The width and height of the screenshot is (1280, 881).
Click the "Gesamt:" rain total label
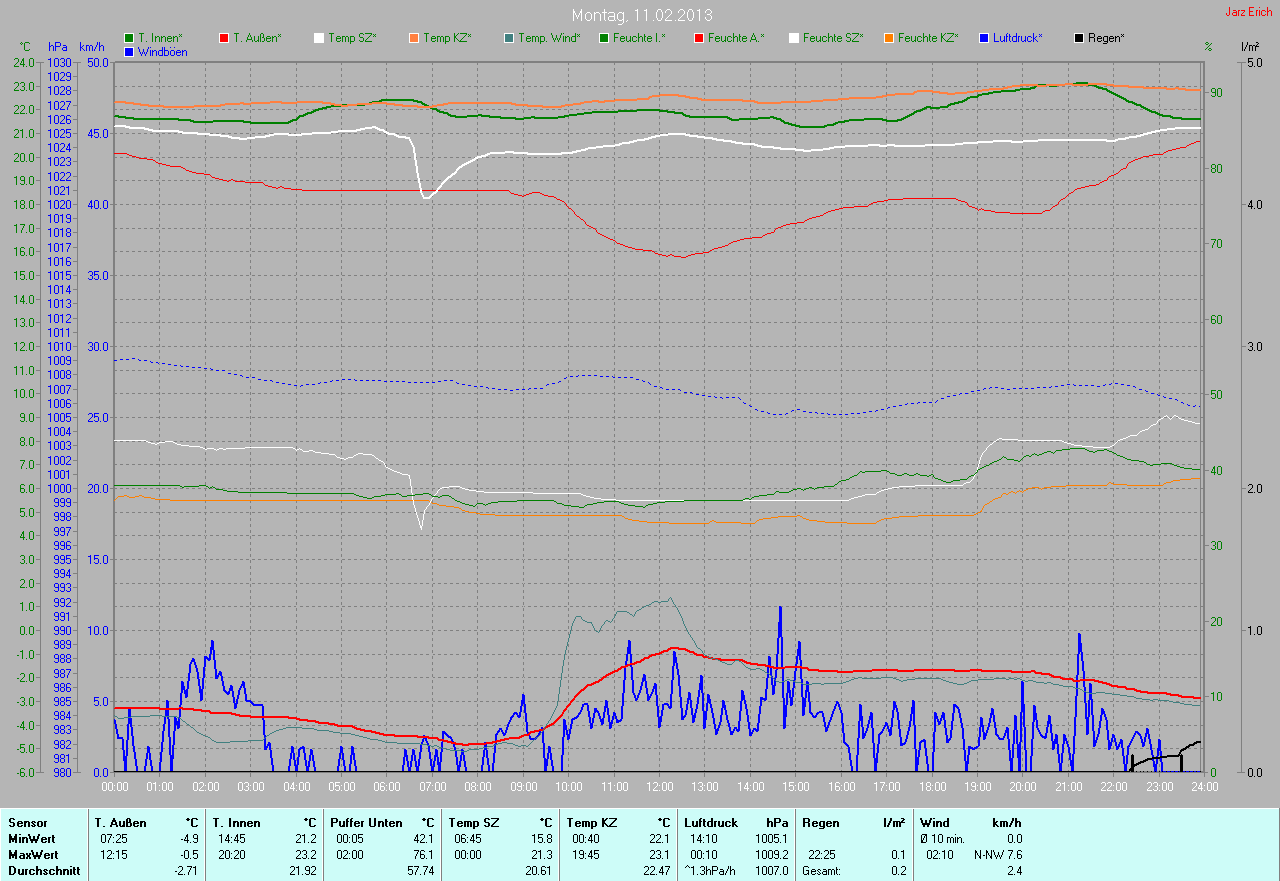[821, 871]
